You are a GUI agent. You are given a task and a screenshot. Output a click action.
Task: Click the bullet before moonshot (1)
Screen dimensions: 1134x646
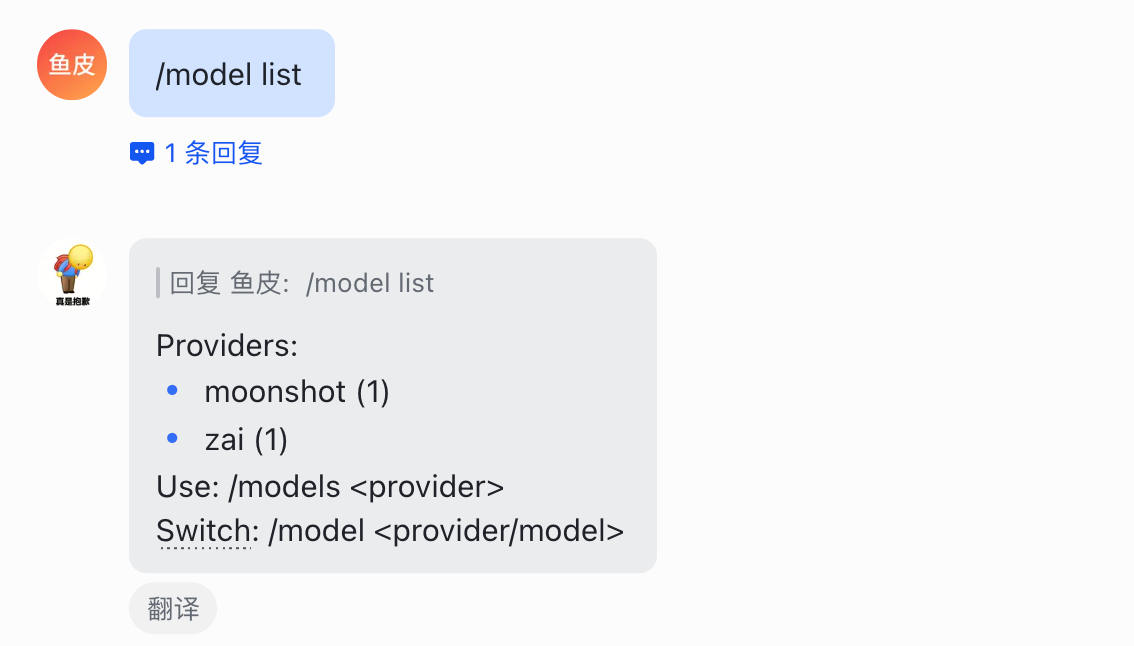point(172,391)
